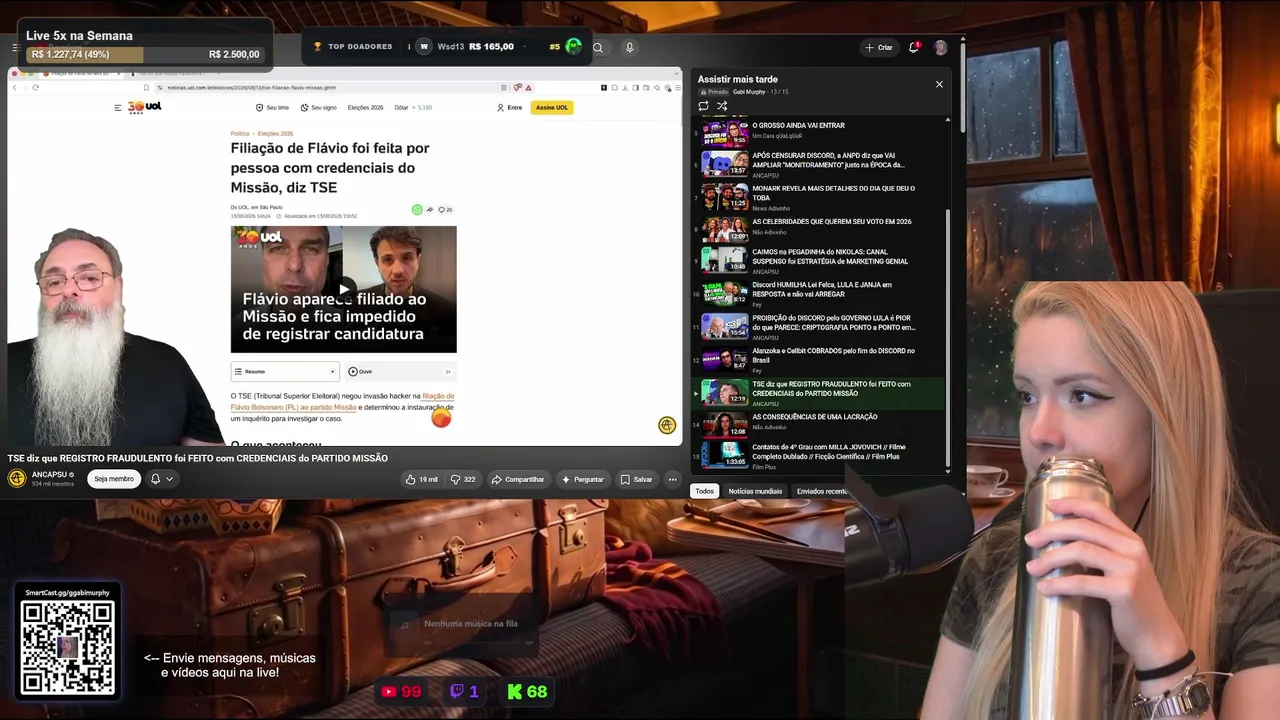This screenshot has width=1280, height=720.
Task: Click the UOL logo
Action: pos(144,106)
